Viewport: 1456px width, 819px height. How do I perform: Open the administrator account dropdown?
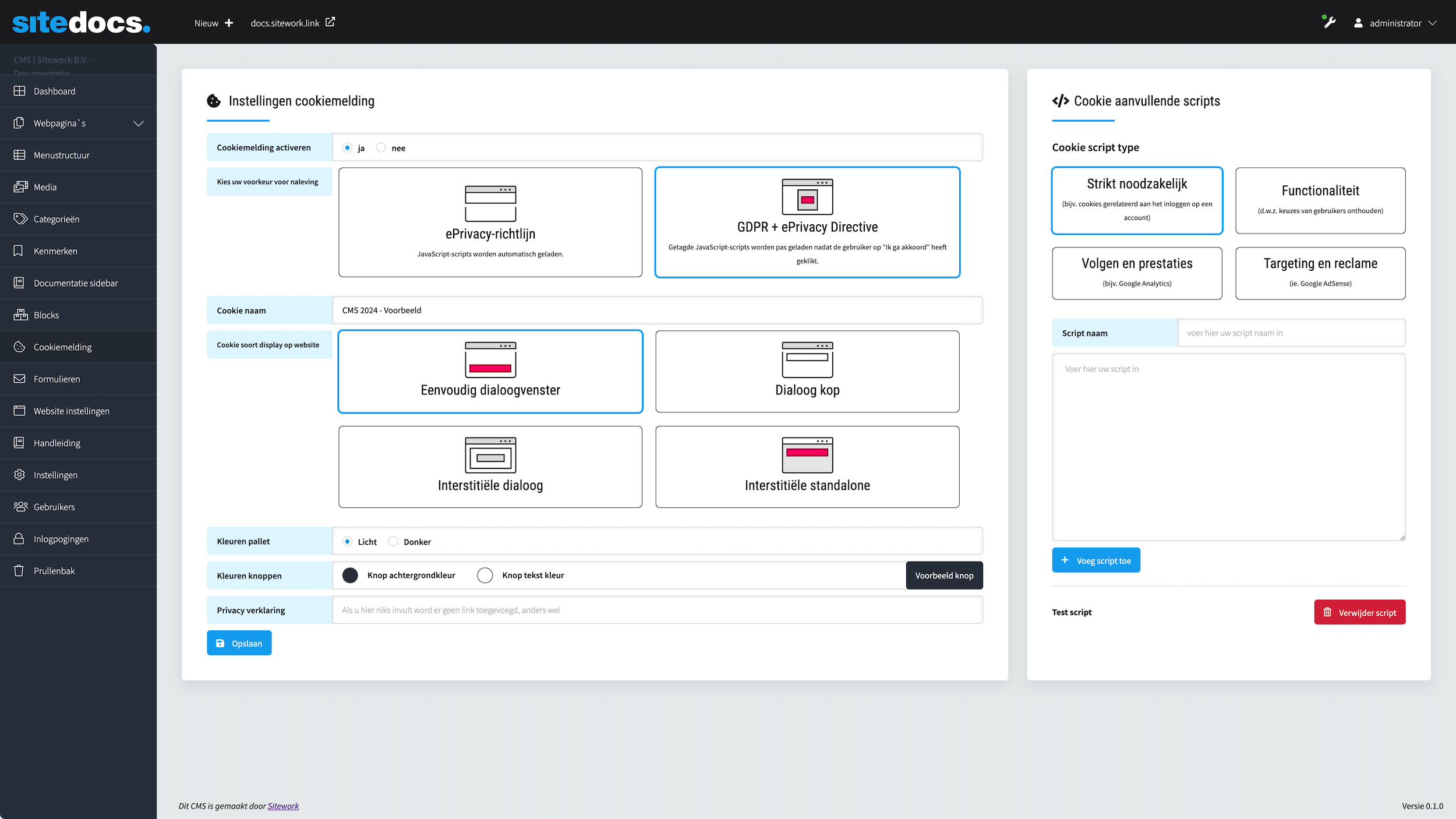[1397, 23]
